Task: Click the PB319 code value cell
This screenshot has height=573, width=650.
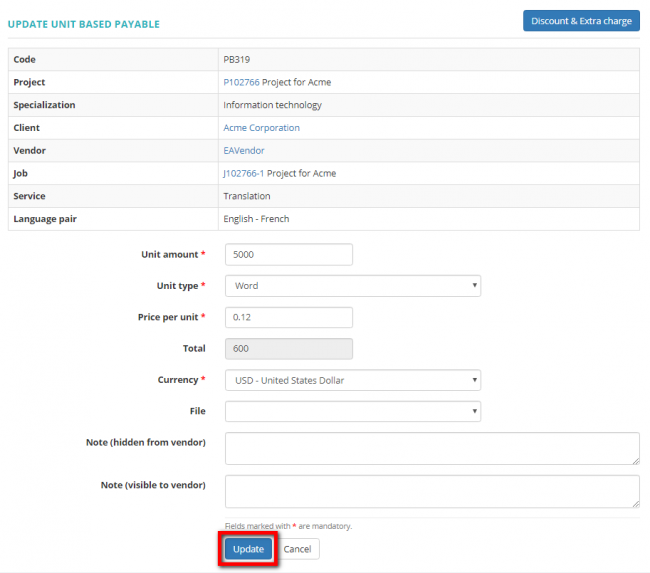Action: click(236, 60)
